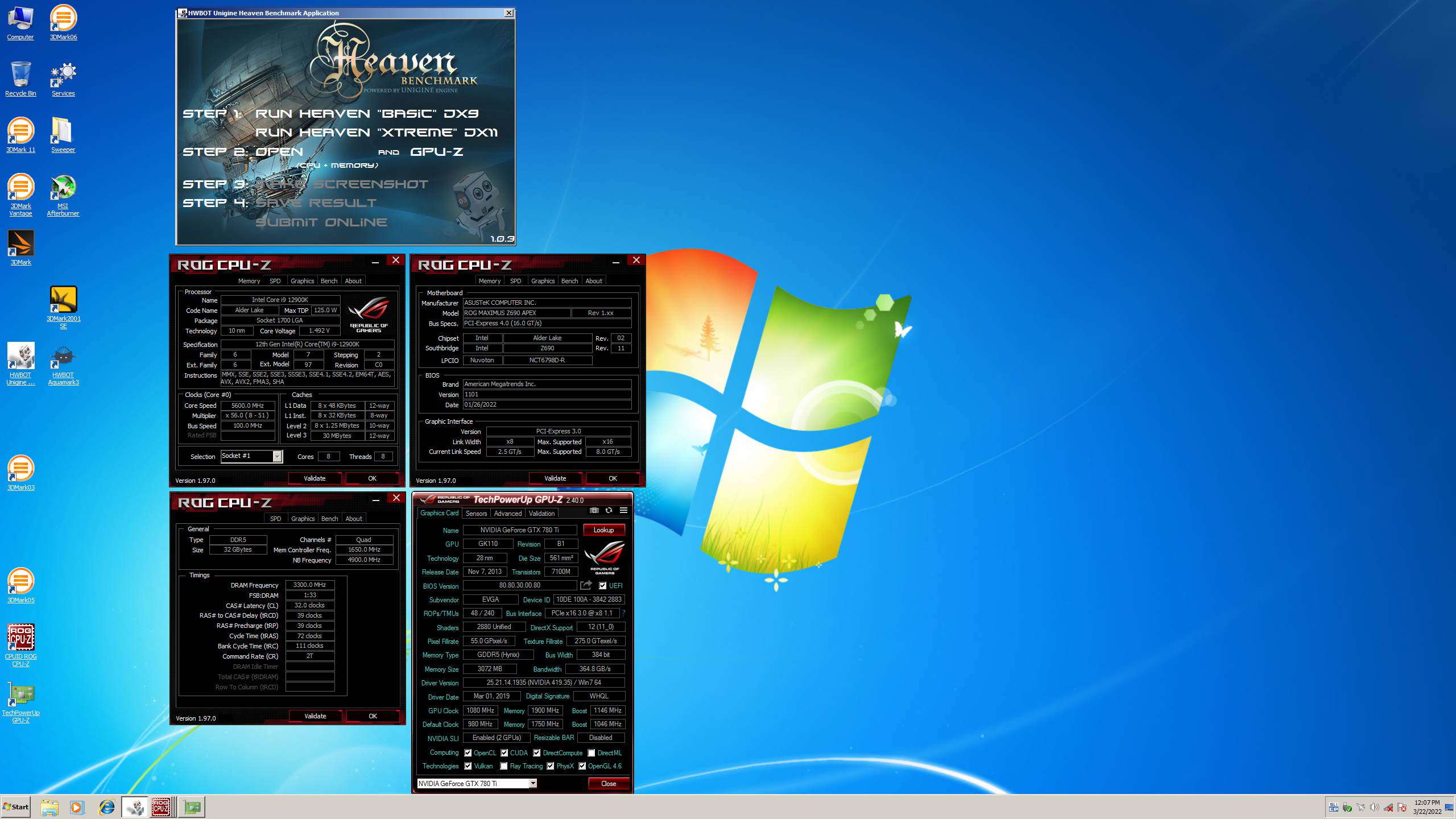Open the Memory tab in the processor CPU-Z window

(249, 281)
